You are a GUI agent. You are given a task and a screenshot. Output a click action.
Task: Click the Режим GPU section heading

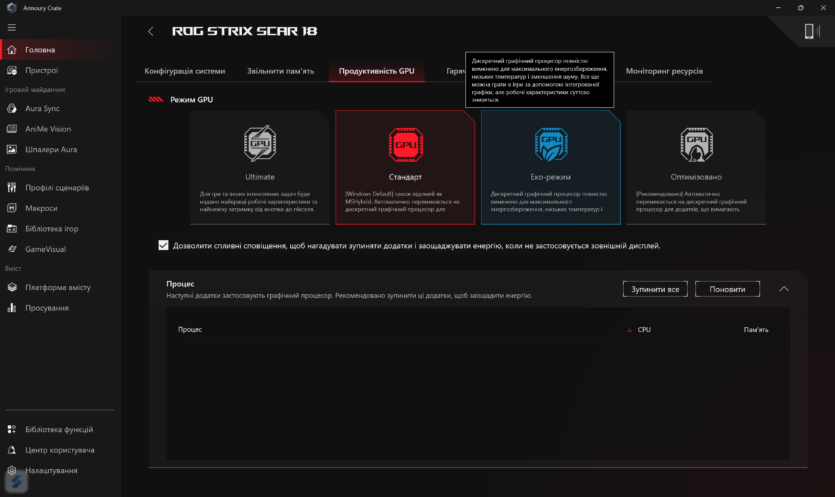(x=192, y=100)
